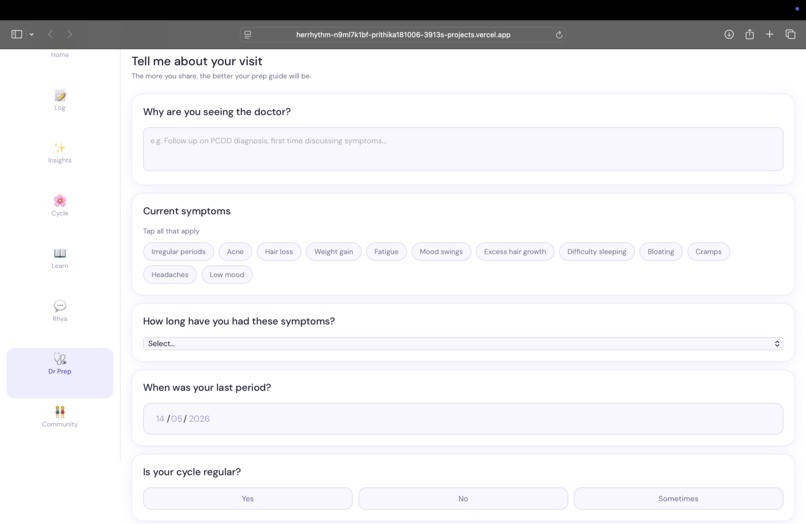
Task: Click the page reader icon in address bar
Action: (247, 35)
